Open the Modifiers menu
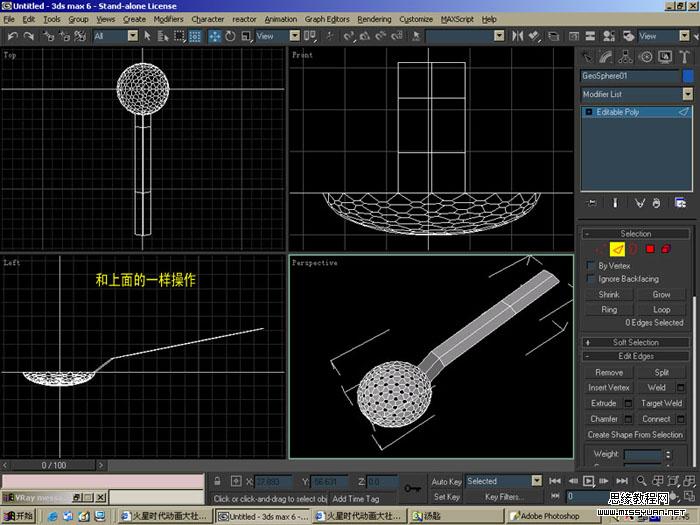This screenshot has height=525, width=700. click(x=168, y=19)
